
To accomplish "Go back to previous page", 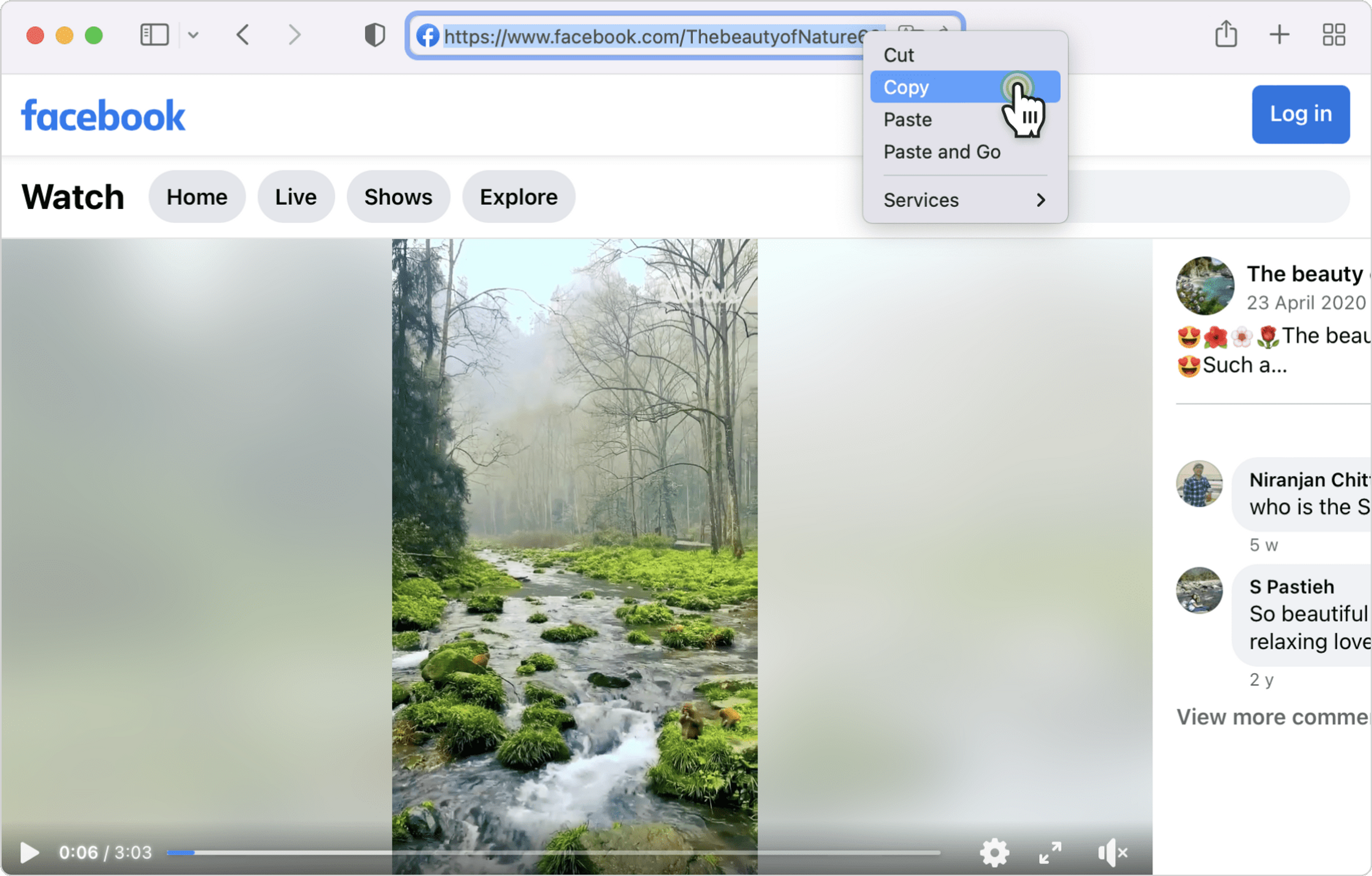I will click(x=243, y=35).
